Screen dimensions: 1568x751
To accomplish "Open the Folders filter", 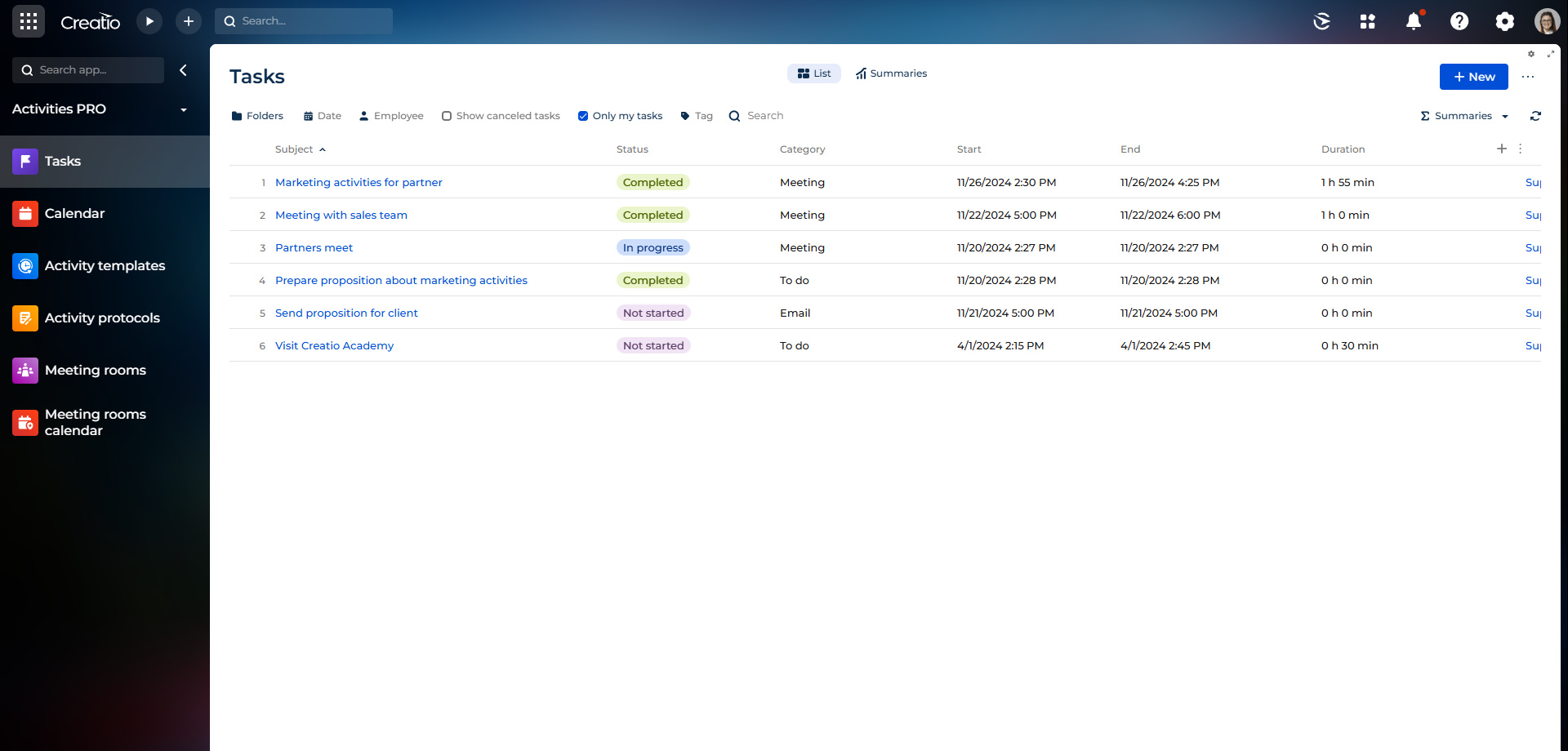I will (x=257, y=116).
